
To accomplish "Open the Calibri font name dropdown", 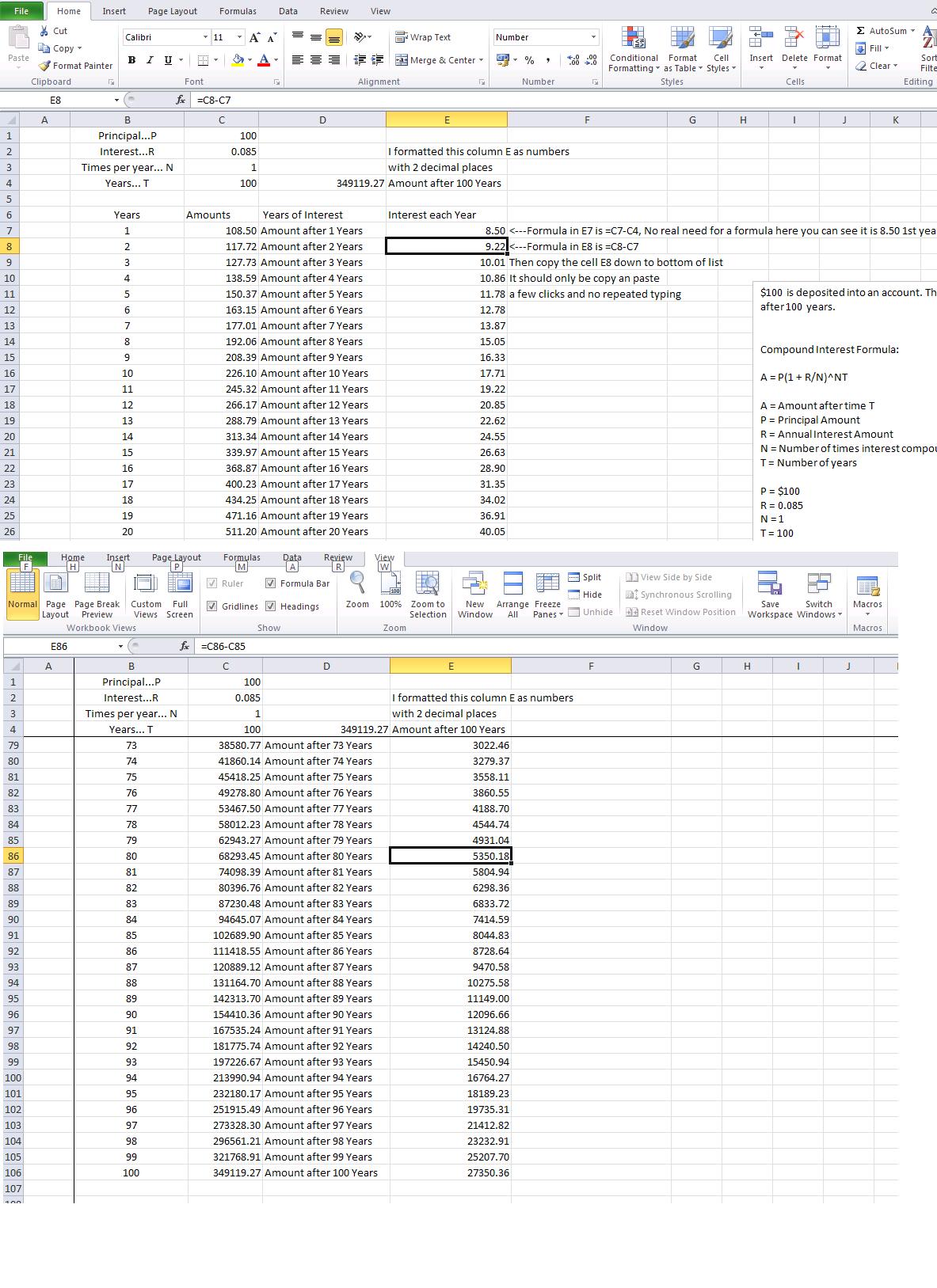I will 205,37.
